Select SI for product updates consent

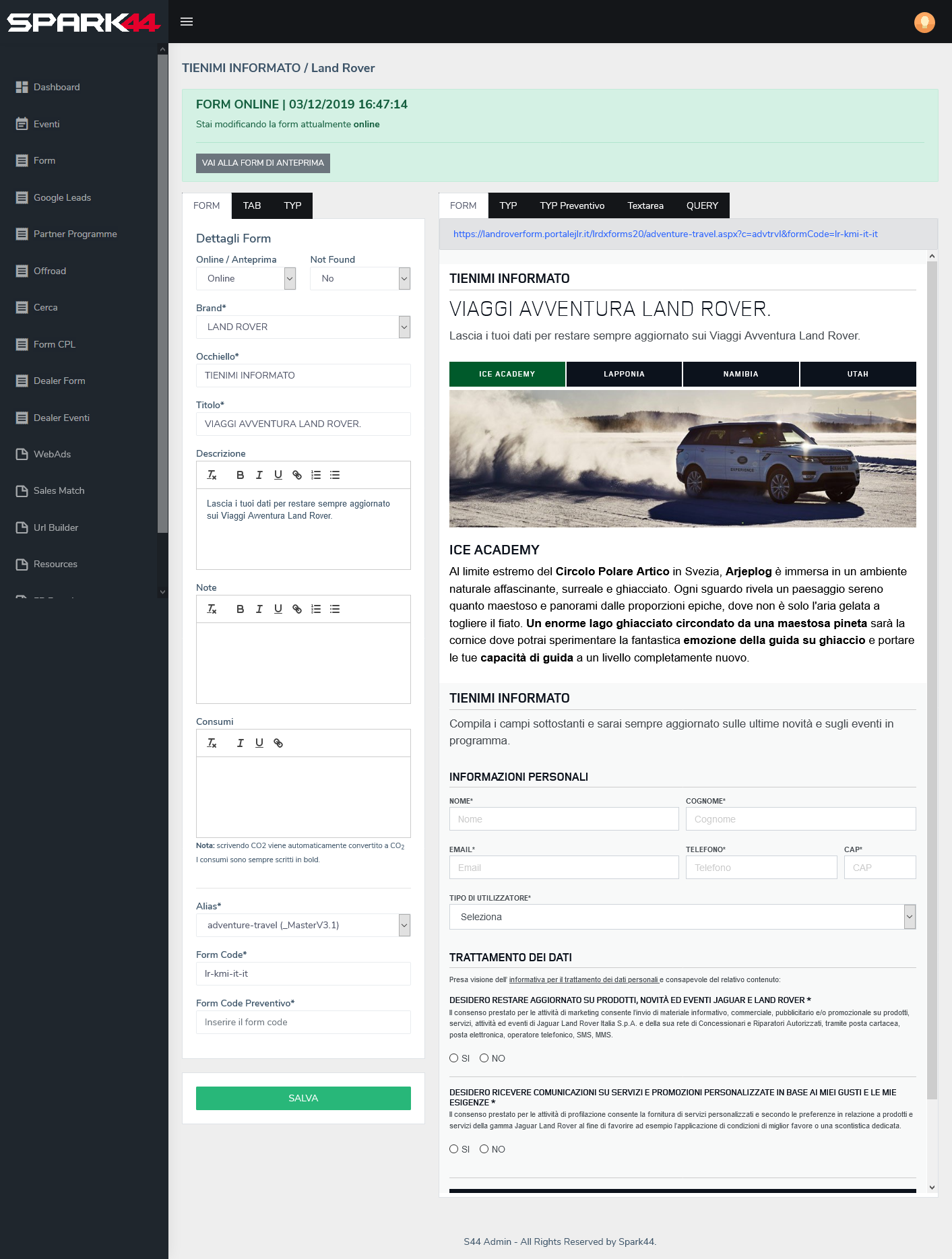point(454,1058)
